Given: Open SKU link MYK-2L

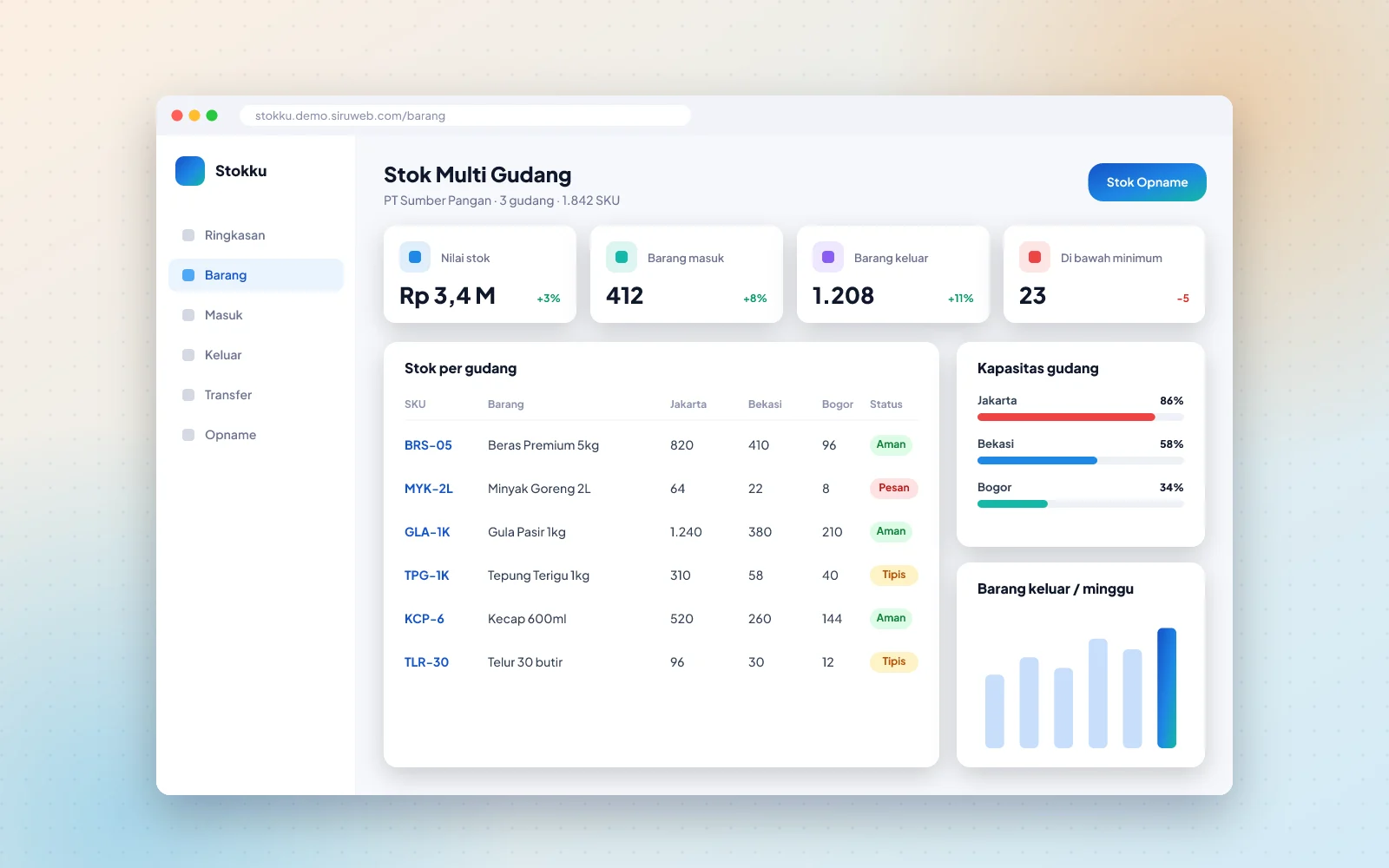Looking at the screenshot, I should [x=429, y=489].
